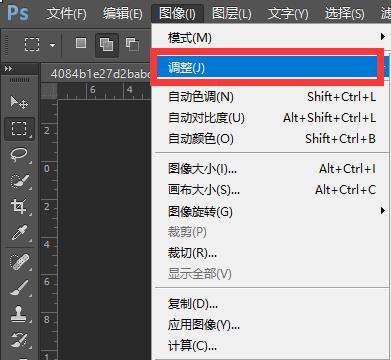Choose 自动对比度(U) menu item
The width and height of the screenshot is (391, 360).
coord(271,118)
